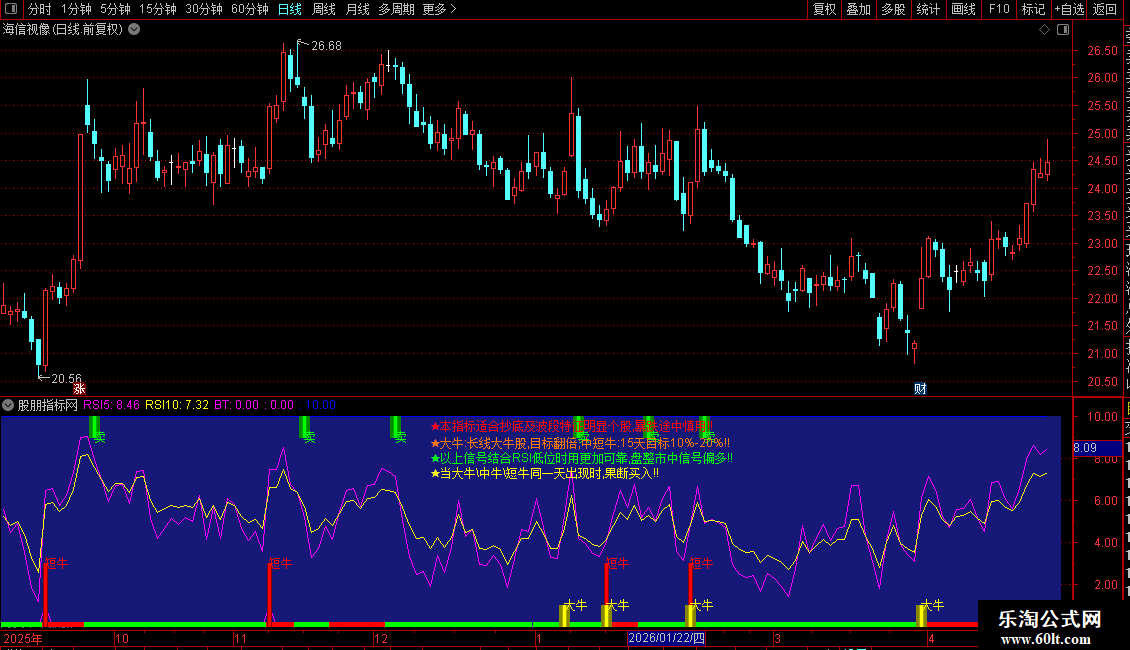Select the 1分钟 period tab

click(76, 9)
